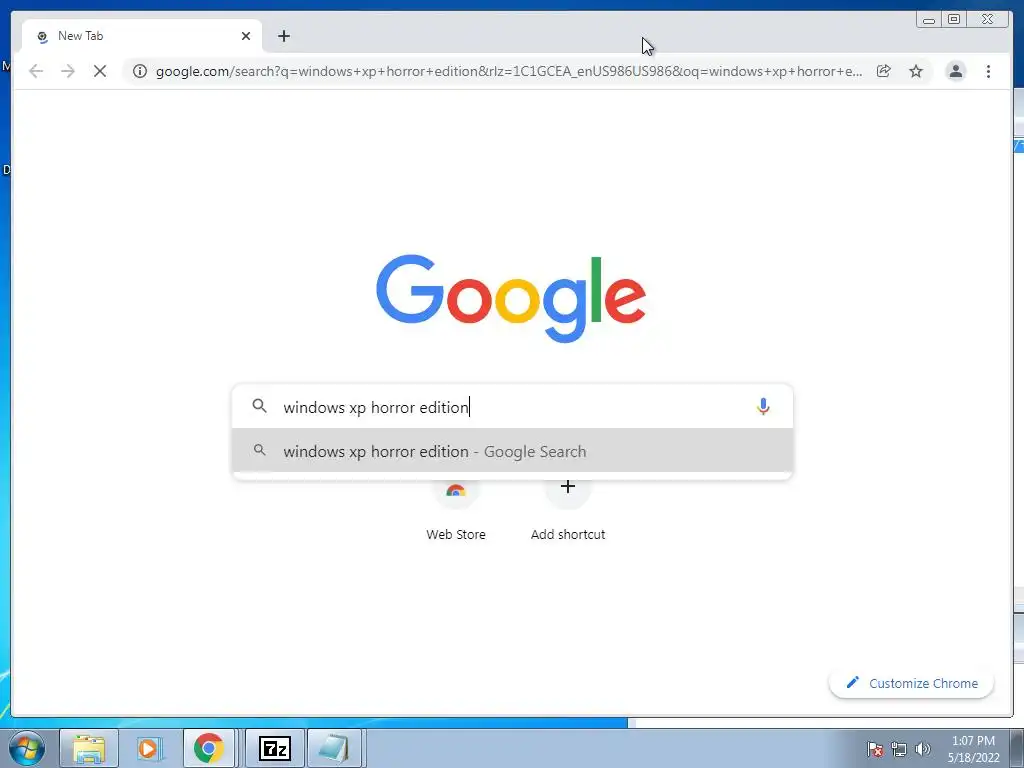The height and width of the screenshot is (768, 1024).
Task: Stop loading the page
Action: (x=100, y=71)
